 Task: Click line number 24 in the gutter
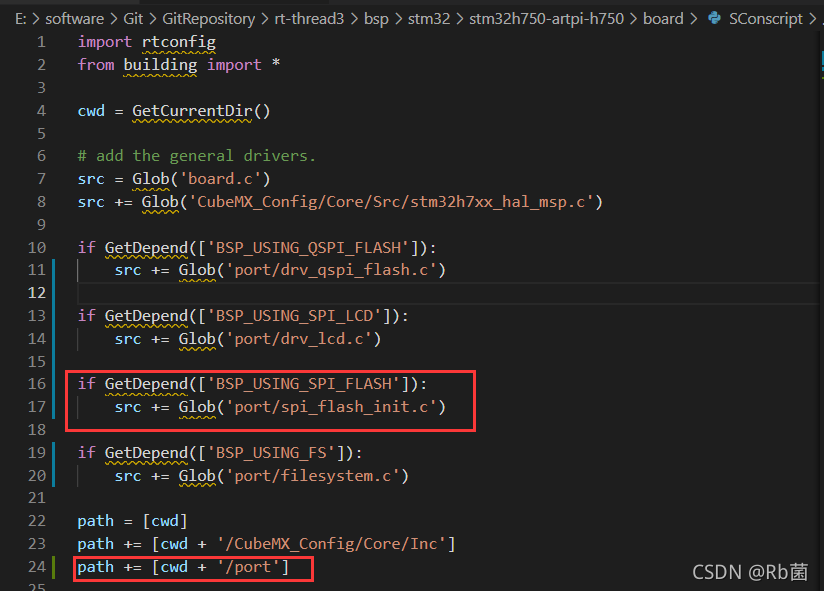37,566
